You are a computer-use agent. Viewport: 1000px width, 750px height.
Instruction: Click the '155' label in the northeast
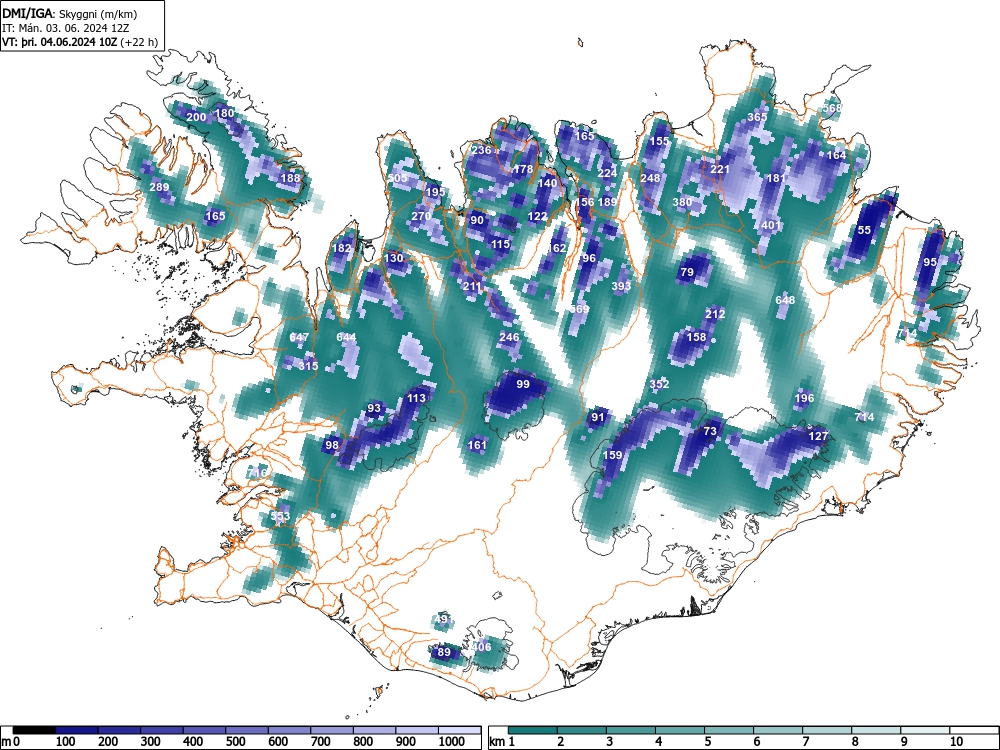[x=659, y=141]
